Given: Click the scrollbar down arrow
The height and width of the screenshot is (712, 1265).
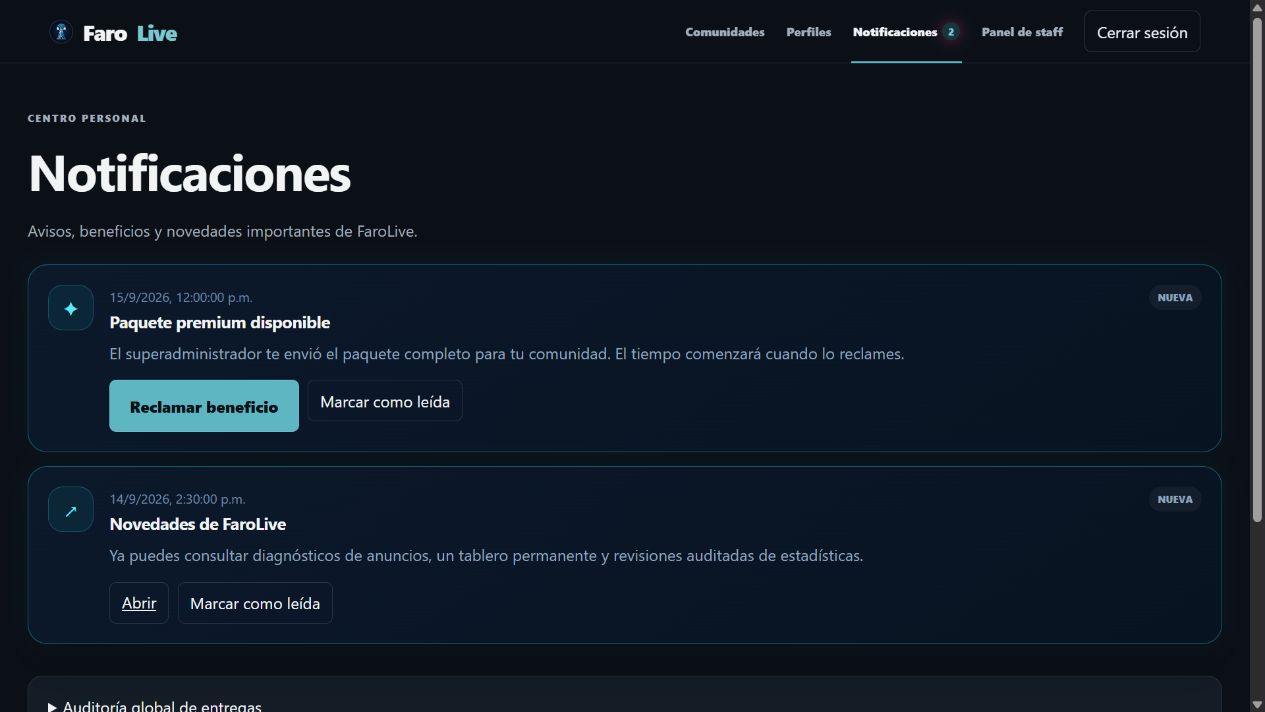Looking at the screenshot, I should (x=1257, y=703).
